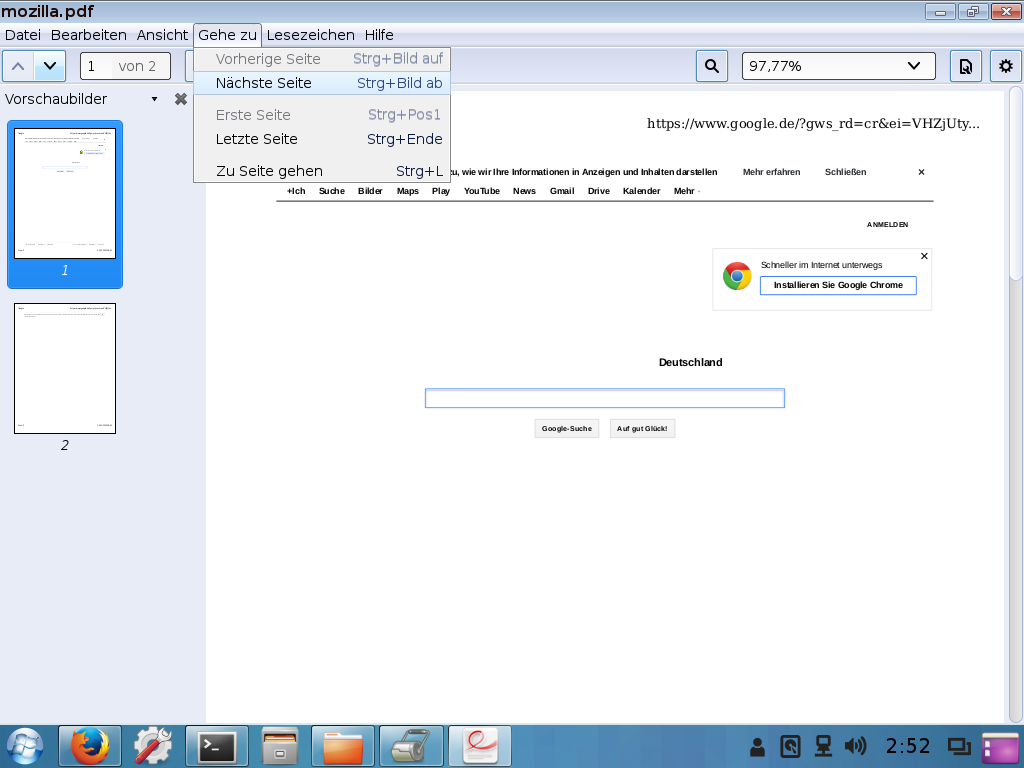
Task: Open the Lesezeichen menu
Action: pos(310,35)
